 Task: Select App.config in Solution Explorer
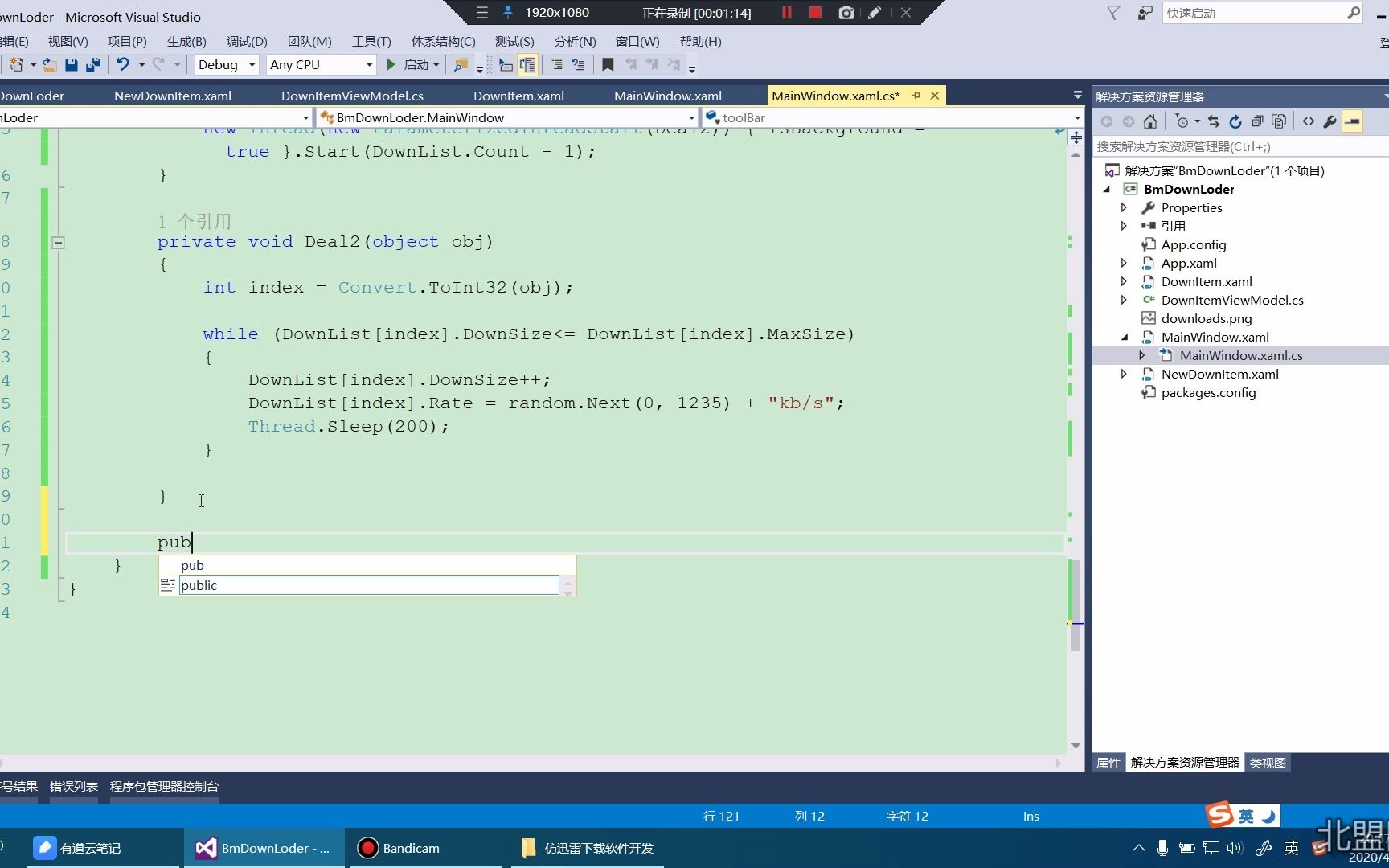point(1193,244)
